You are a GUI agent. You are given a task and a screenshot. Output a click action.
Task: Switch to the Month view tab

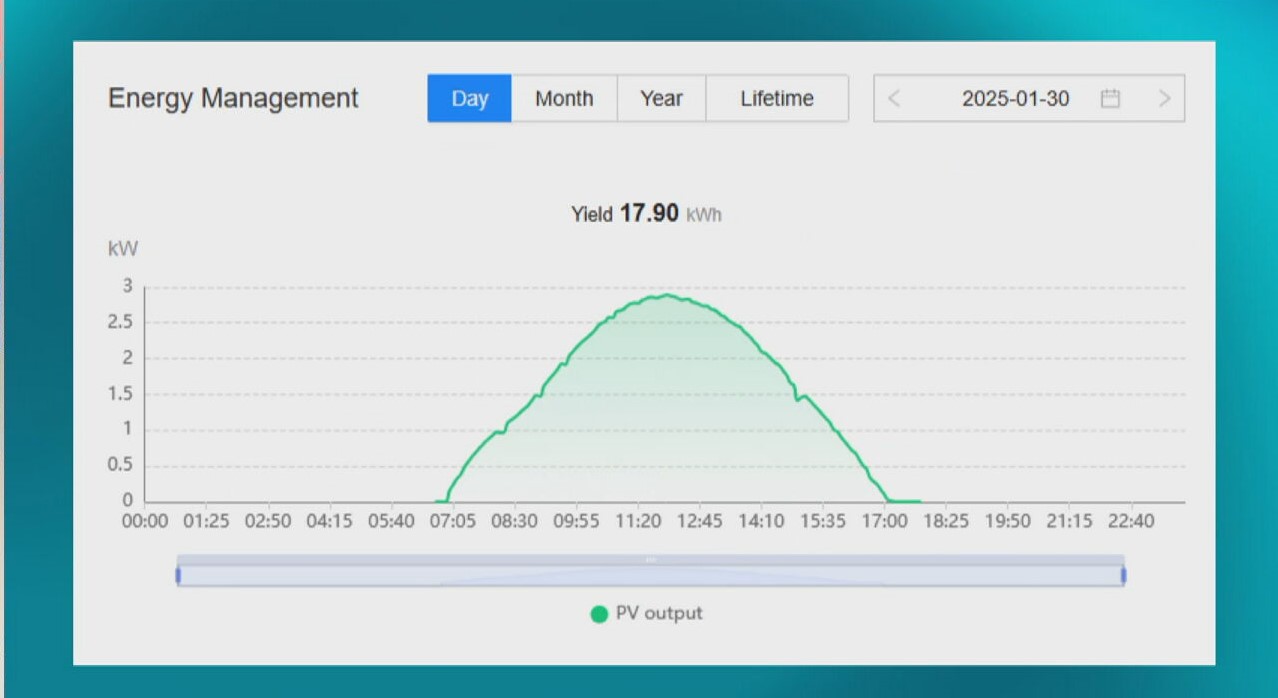tap(564, 99)
